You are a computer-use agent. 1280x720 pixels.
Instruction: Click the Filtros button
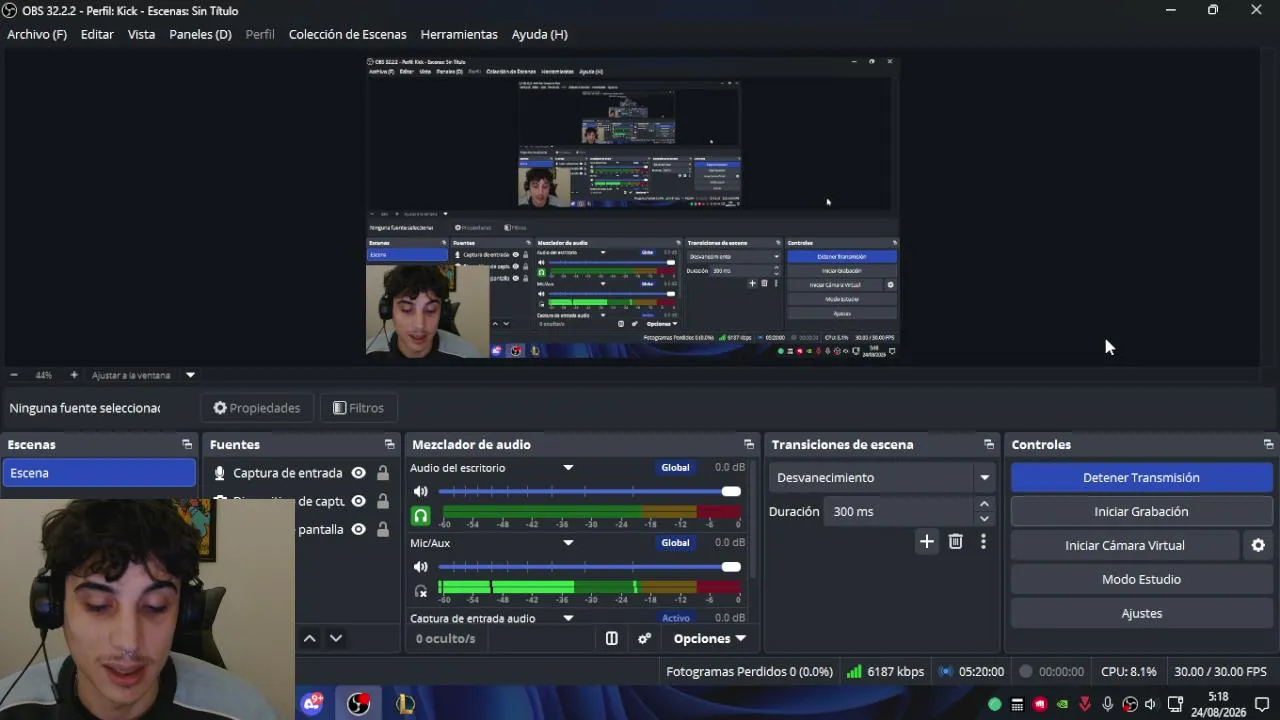(x=358, y=408)
